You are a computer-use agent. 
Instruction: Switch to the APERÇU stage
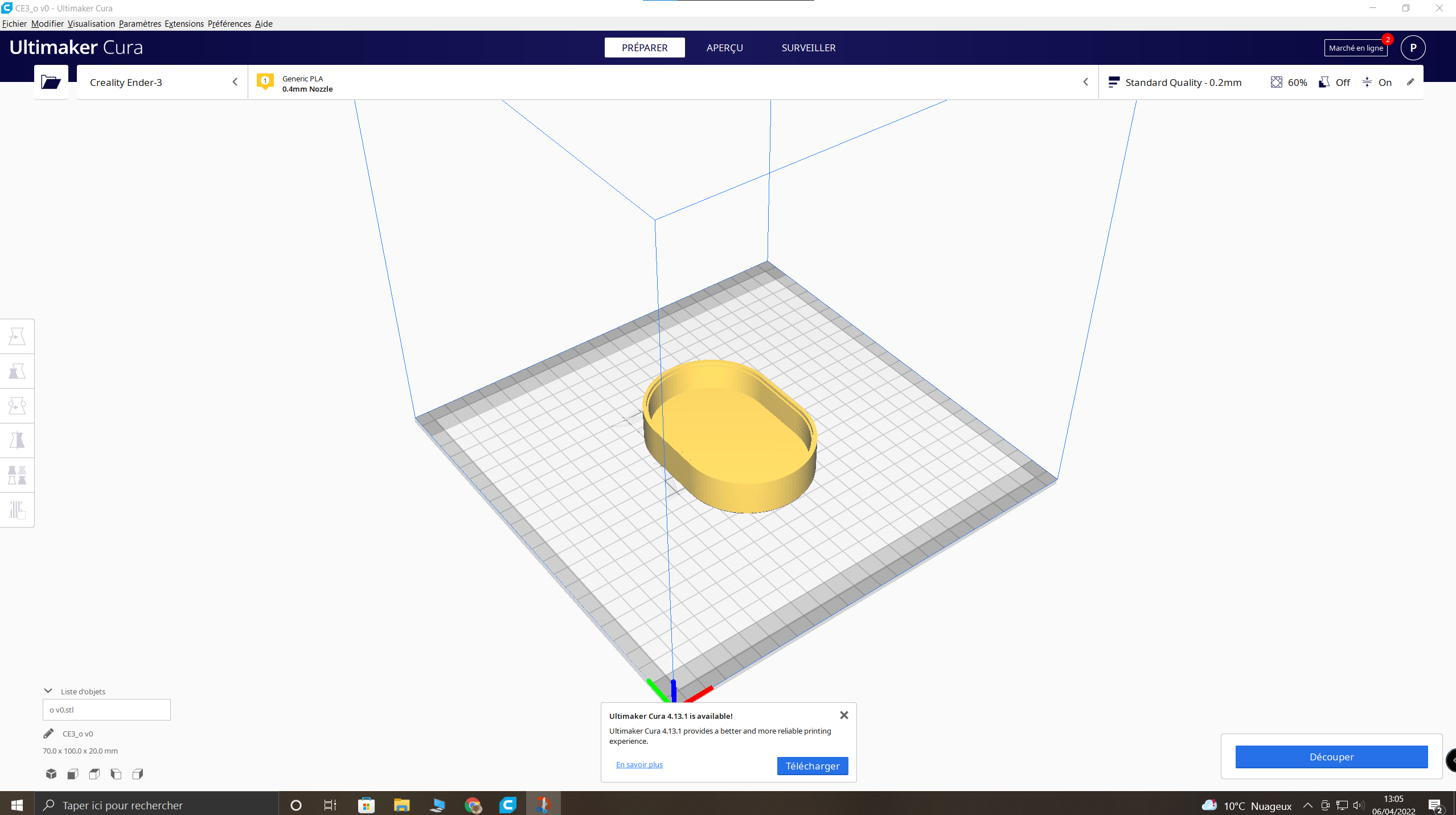pos(724,48)
